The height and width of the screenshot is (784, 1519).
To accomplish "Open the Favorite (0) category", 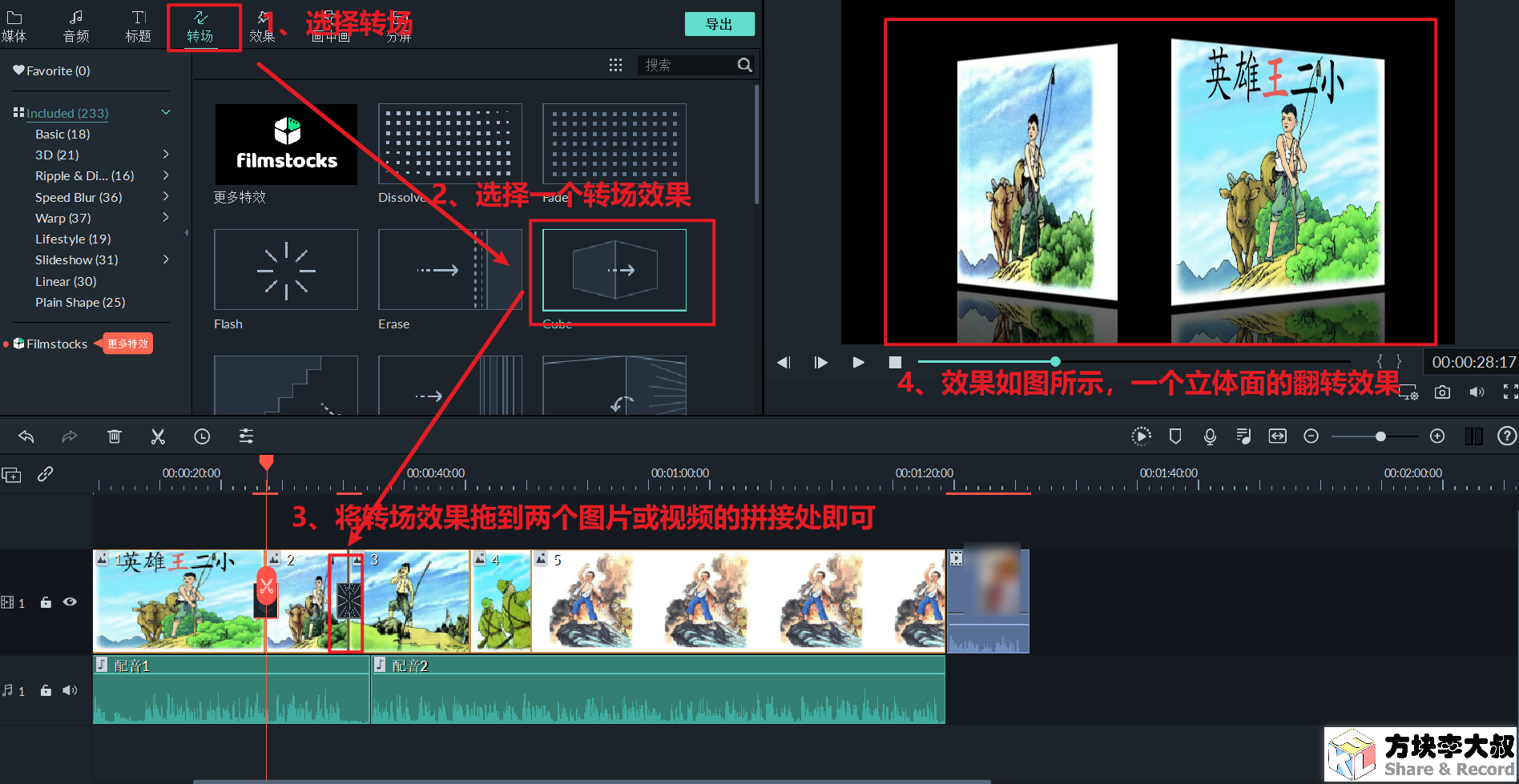I will pyautogui.click(x=51, y=70).
